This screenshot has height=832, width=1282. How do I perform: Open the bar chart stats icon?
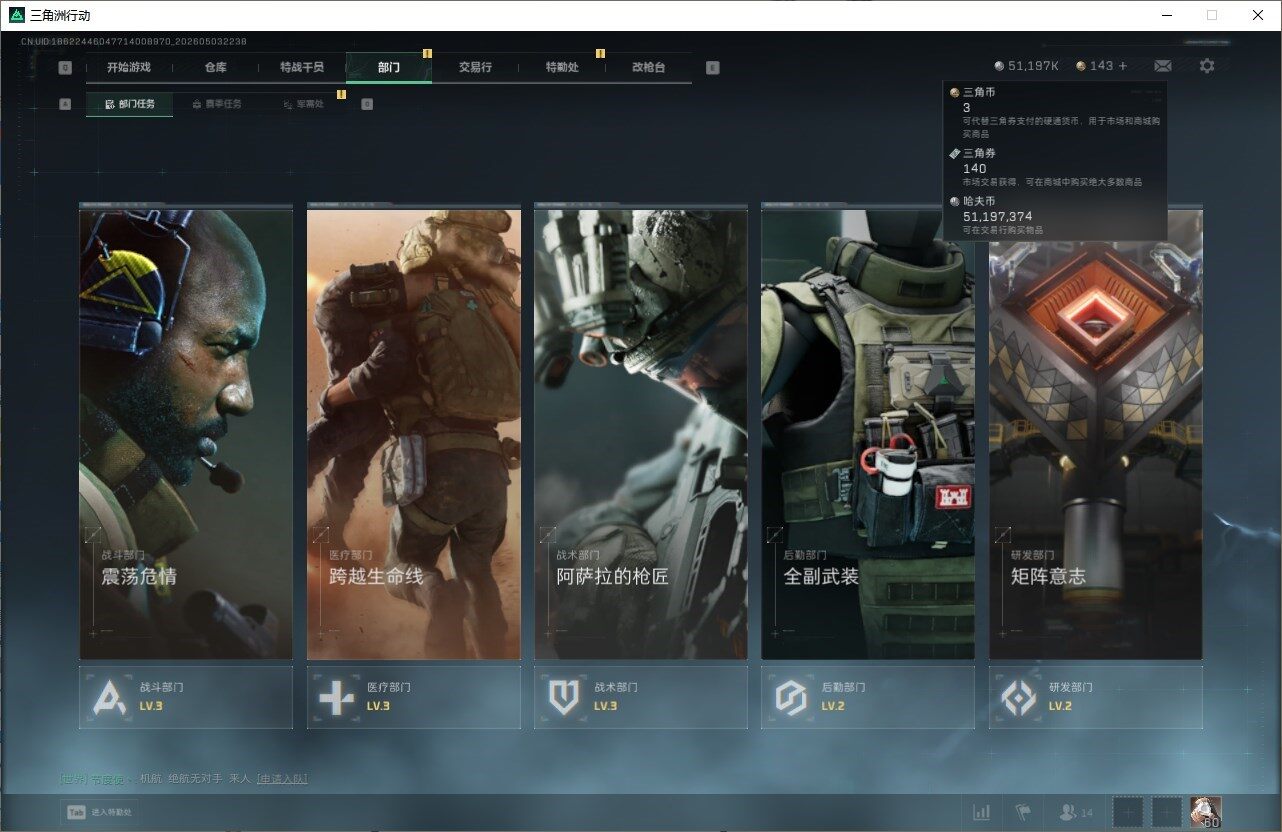click(982, 813)
